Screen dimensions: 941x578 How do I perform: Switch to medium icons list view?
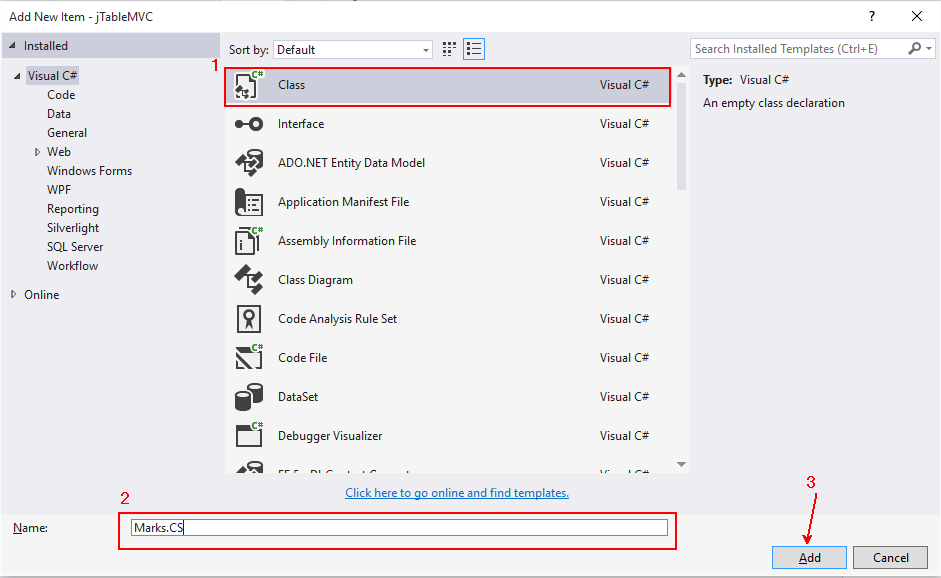coord(474,49)
